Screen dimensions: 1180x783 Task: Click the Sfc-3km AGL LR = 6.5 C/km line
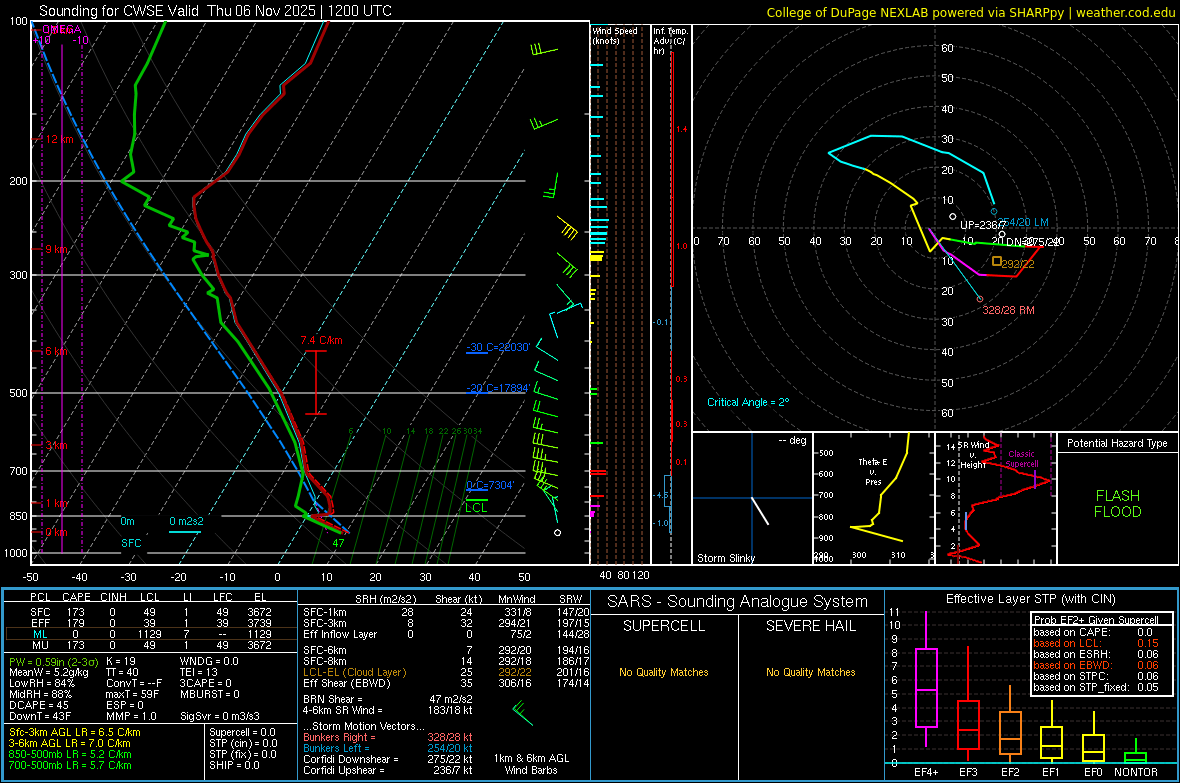click(x=75, y=732)
